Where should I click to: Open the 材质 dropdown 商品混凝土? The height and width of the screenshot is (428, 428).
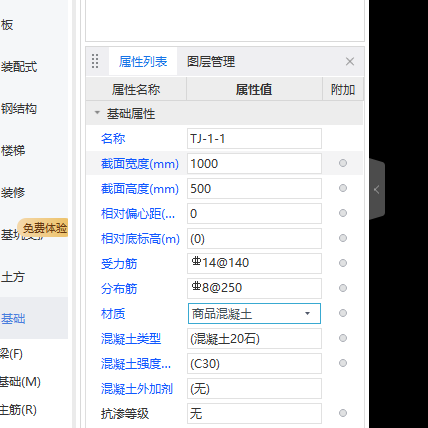(x=254, y=313)
